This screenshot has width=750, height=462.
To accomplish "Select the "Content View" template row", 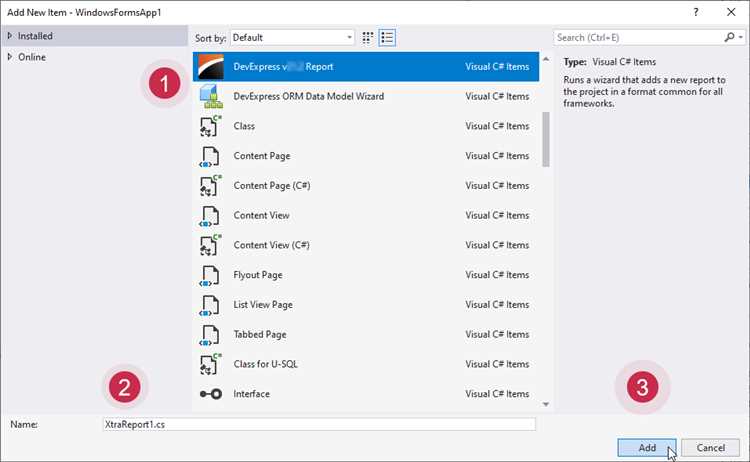I will coord(366,215).
